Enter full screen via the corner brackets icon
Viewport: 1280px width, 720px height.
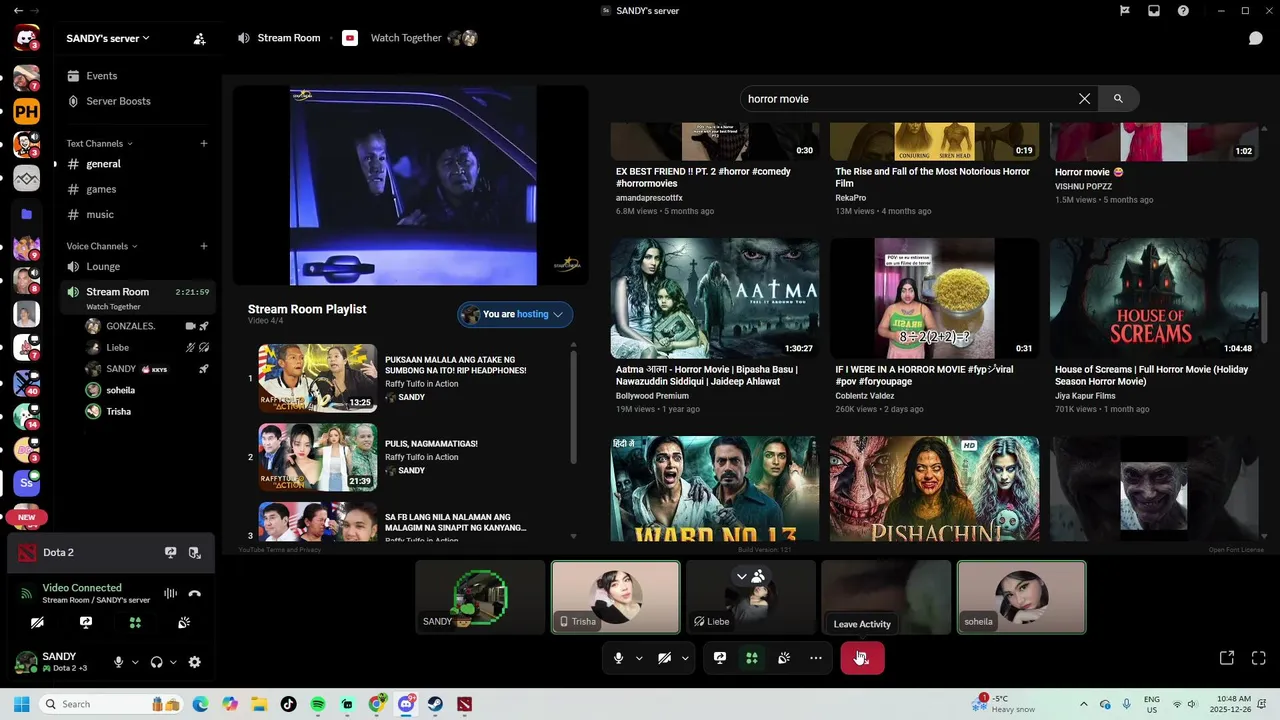[x=1259, y=658]
